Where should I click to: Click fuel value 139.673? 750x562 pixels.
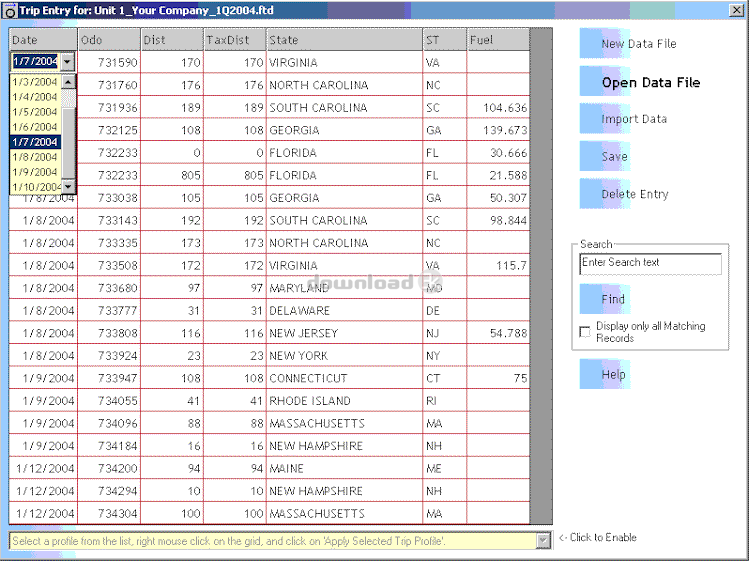point(498,130)
